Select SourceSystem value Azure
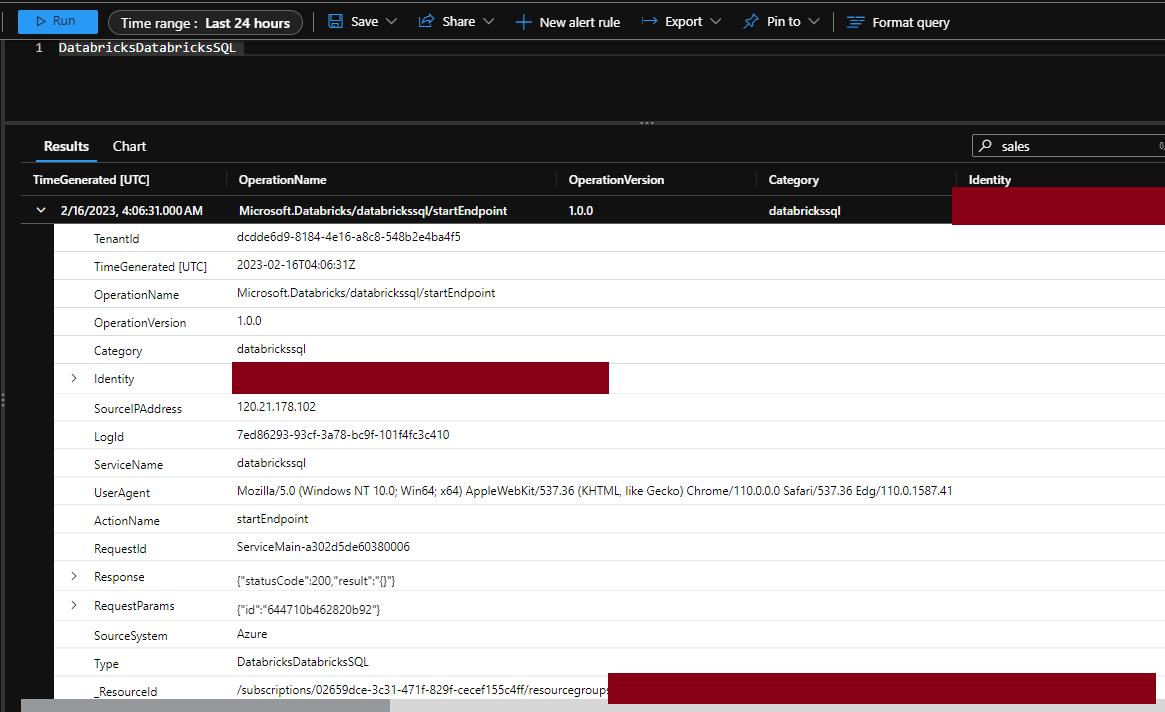The height and width of the screenshot is (712, 1165). coord(252,634)
